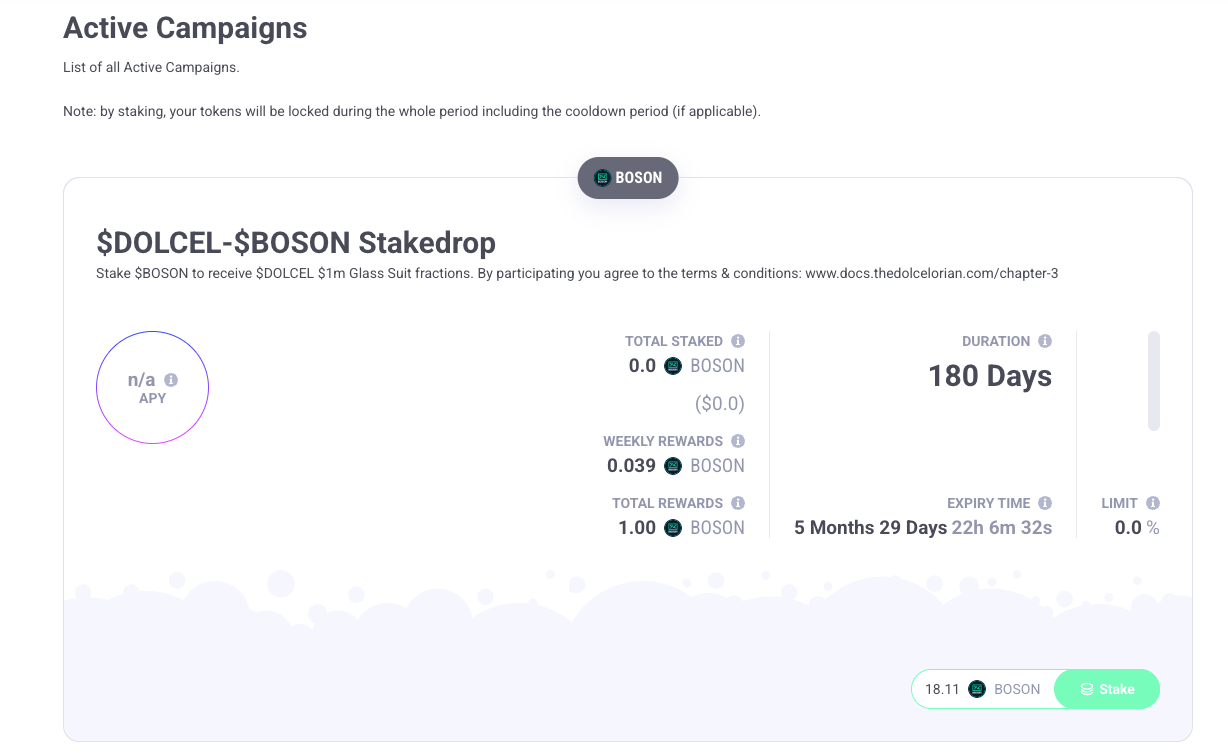Click BOSON token icon in stake amount field
Viewport: 1228px width, 754px height.
point(977,689)
